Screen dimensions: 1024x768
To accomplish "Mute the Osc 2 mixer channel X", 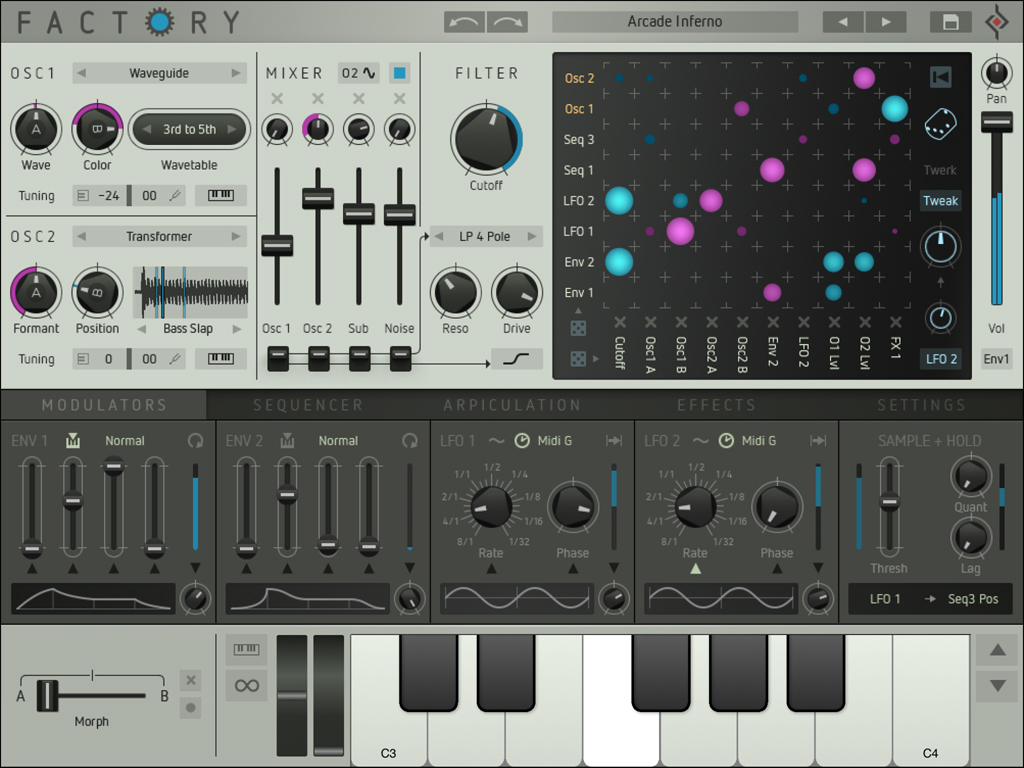I will (x=318, y=99).
